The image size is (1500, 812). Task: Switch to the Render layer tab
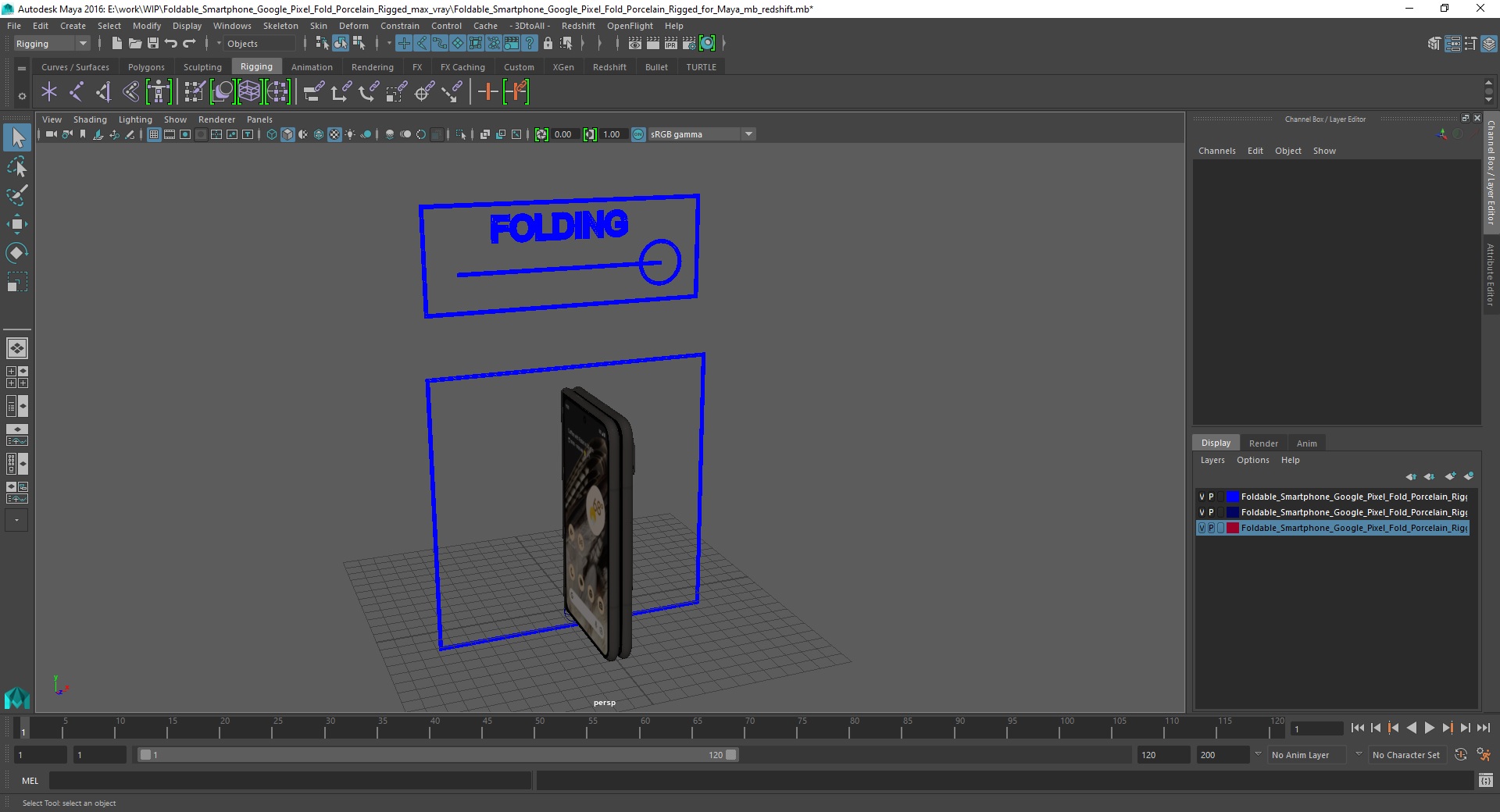click(1263, 443)
